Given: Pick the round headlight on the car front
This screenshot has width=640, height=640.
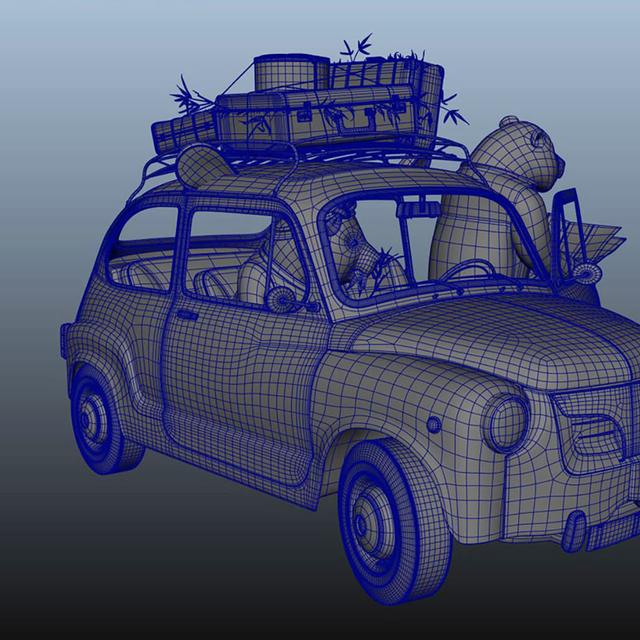Looking at the screenshot, I should 509,424.
